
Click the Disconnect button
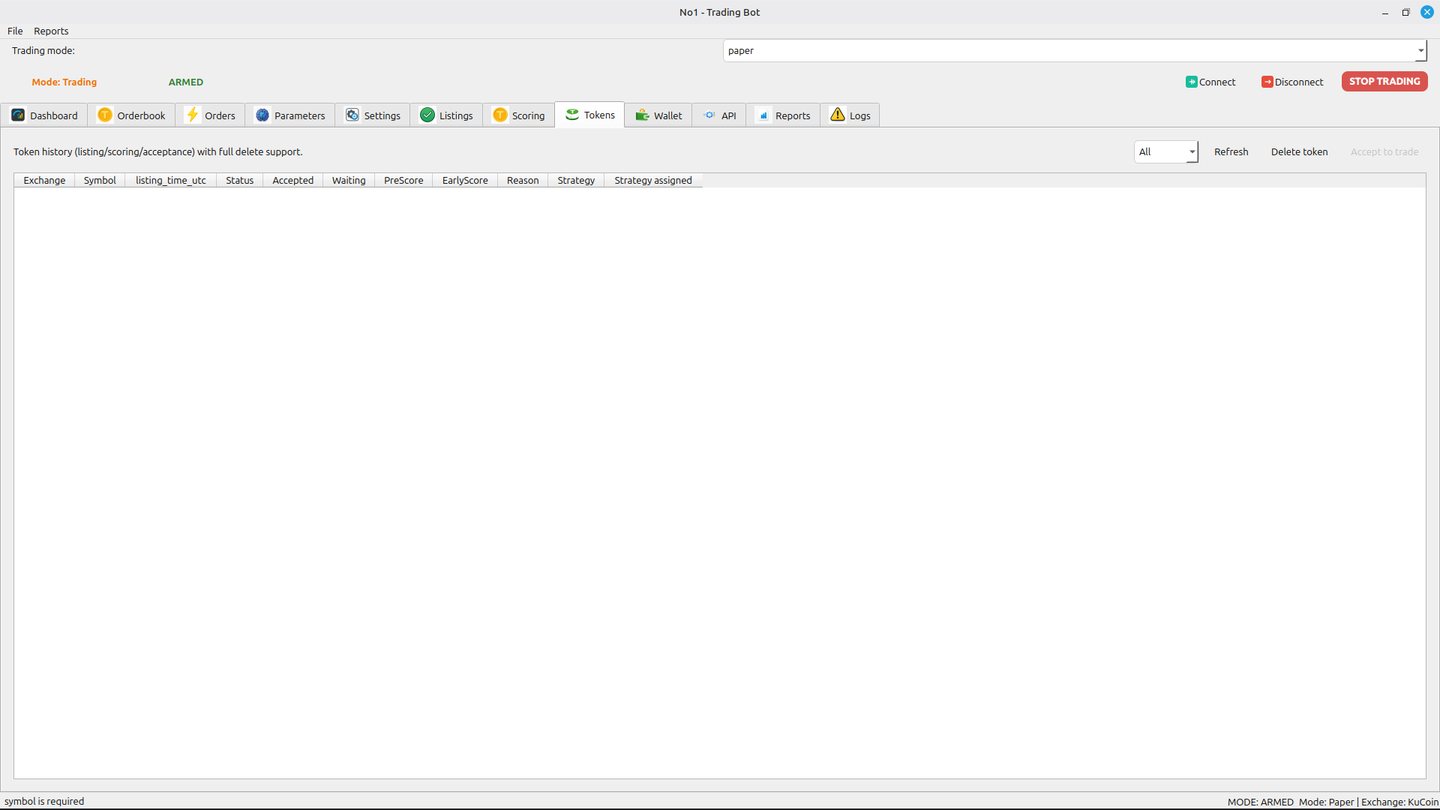coord(1292,82)
